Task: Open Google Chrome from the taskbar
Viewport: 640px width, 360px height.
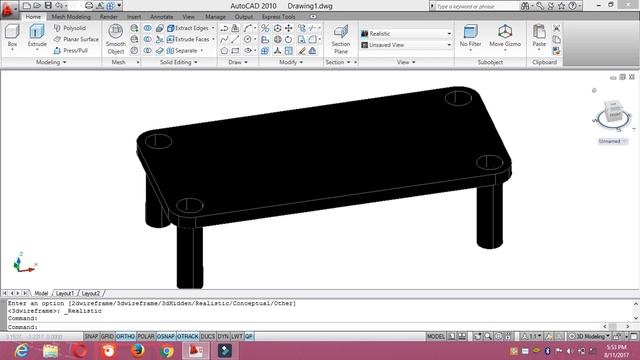Action: click(167, 351)
